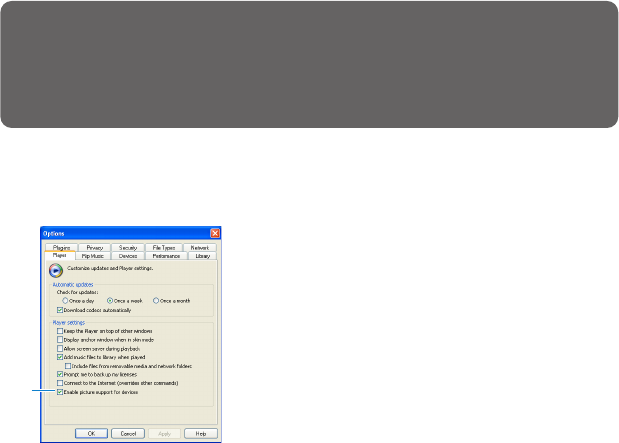Select the Network tab
The width and height of the screenshot is (619, 443).
click(x=198, y=246)
